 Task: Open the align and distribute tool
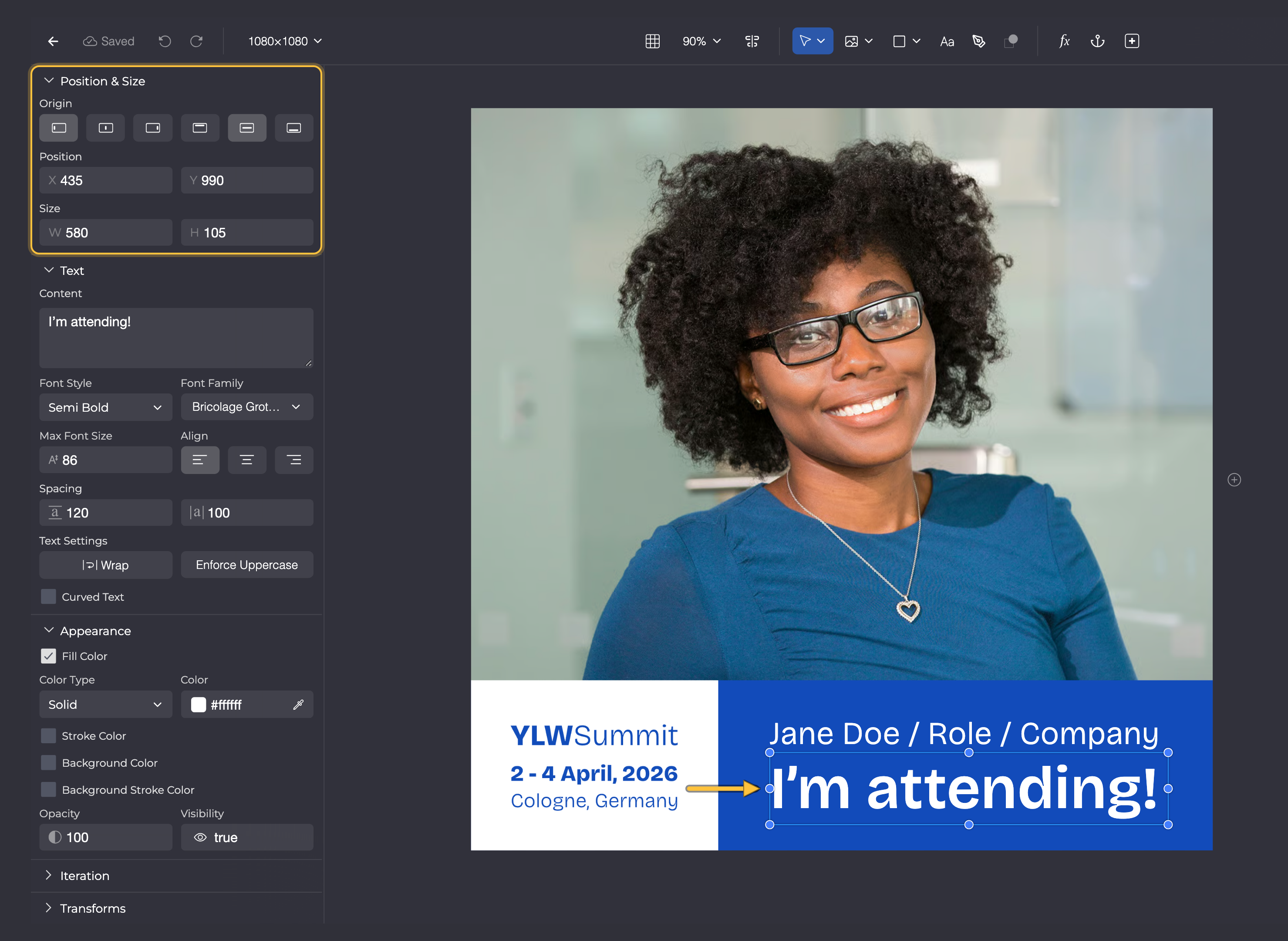pos(752,41)
